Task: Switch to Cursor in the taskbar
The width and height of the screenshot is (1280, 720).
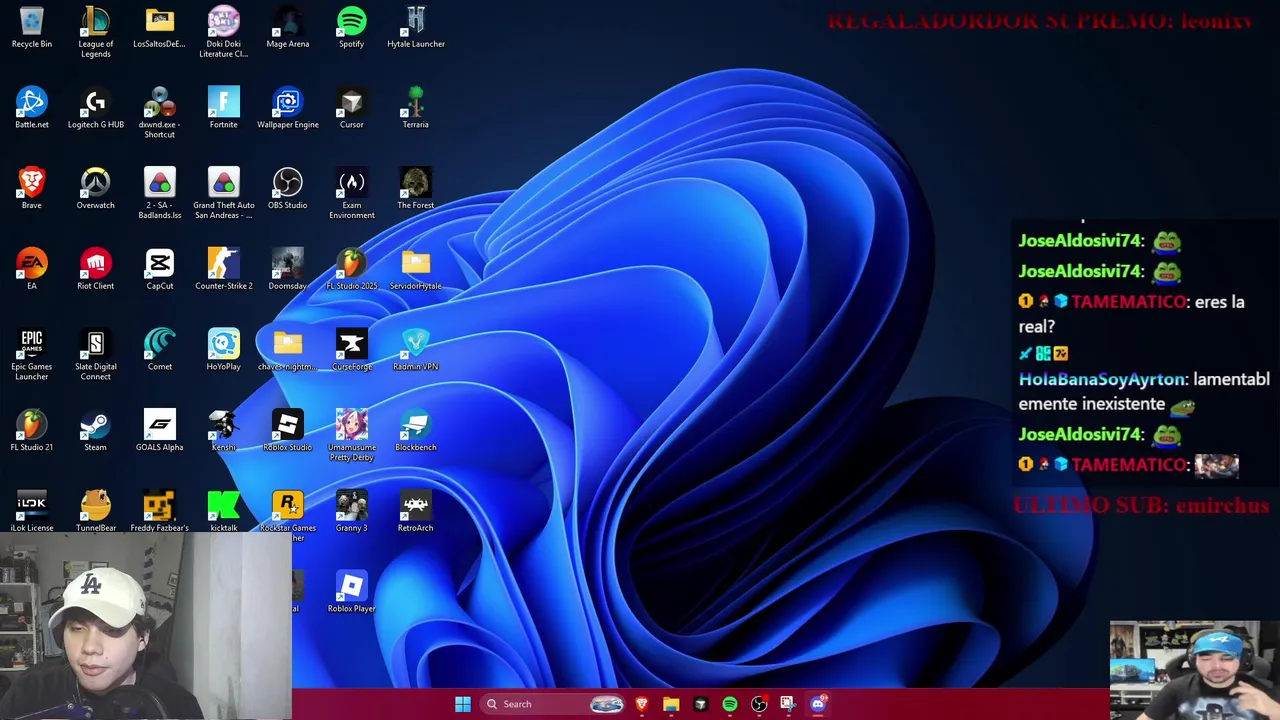Action: (700, 704)
